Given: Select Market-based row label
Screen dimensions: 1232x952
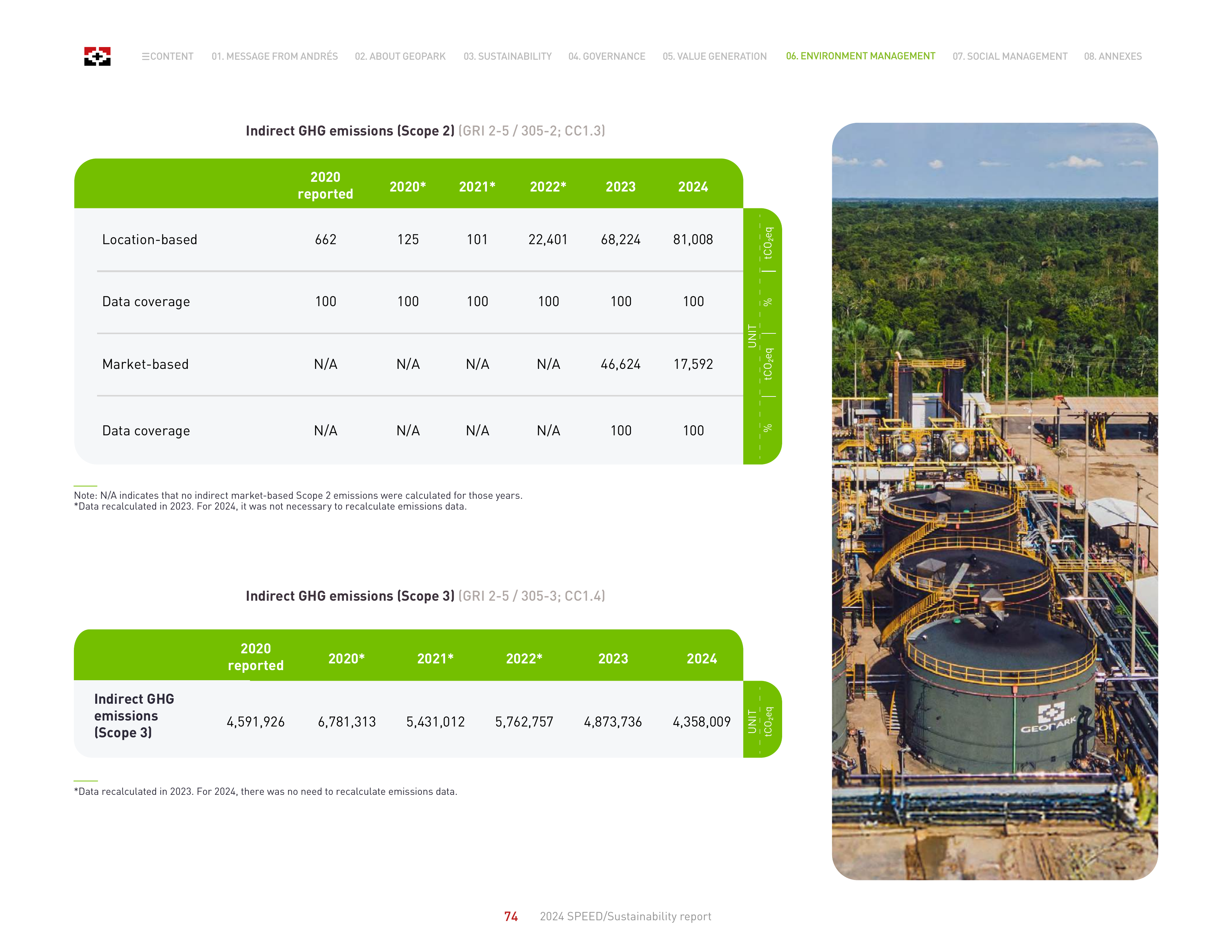Looking at the screenshot, I should [x=146, y=364].
